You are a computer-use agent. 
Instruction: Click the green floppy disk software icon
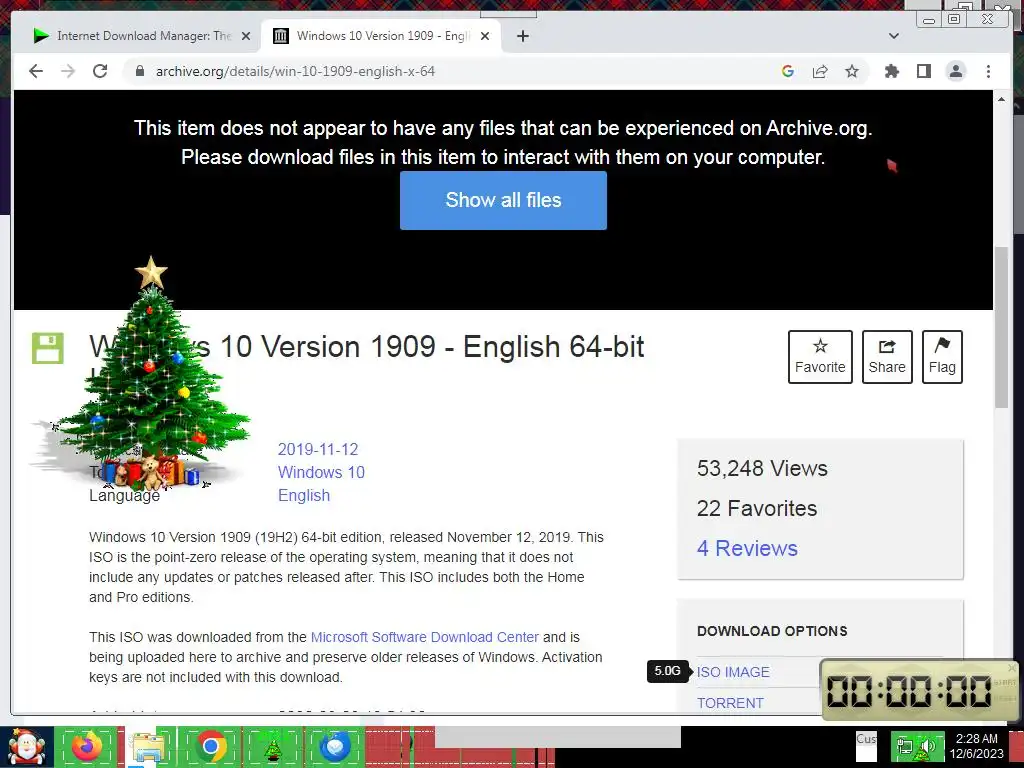tap(48, 348)
